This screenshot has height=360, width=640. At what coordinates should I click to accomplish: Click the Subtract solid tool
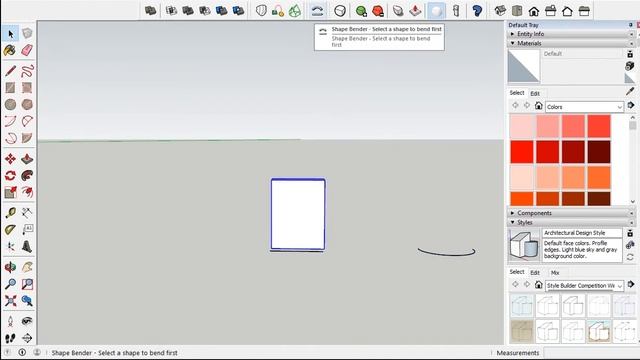[204, 11]
